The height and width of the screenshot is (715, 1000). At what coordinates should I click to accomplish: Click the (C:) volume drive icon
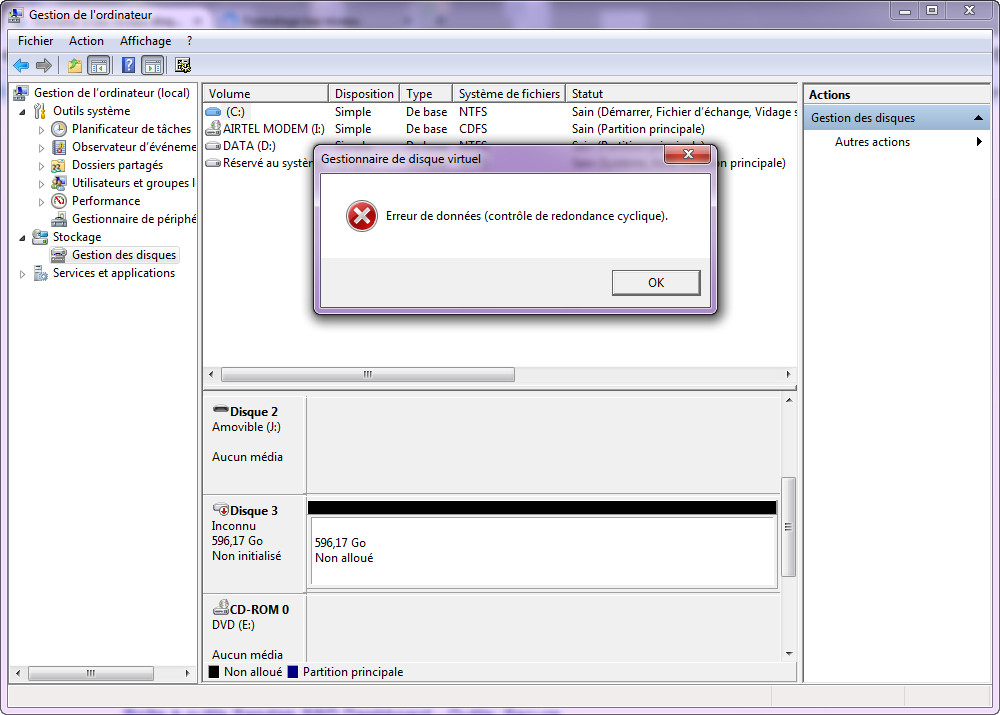point(213,112)
